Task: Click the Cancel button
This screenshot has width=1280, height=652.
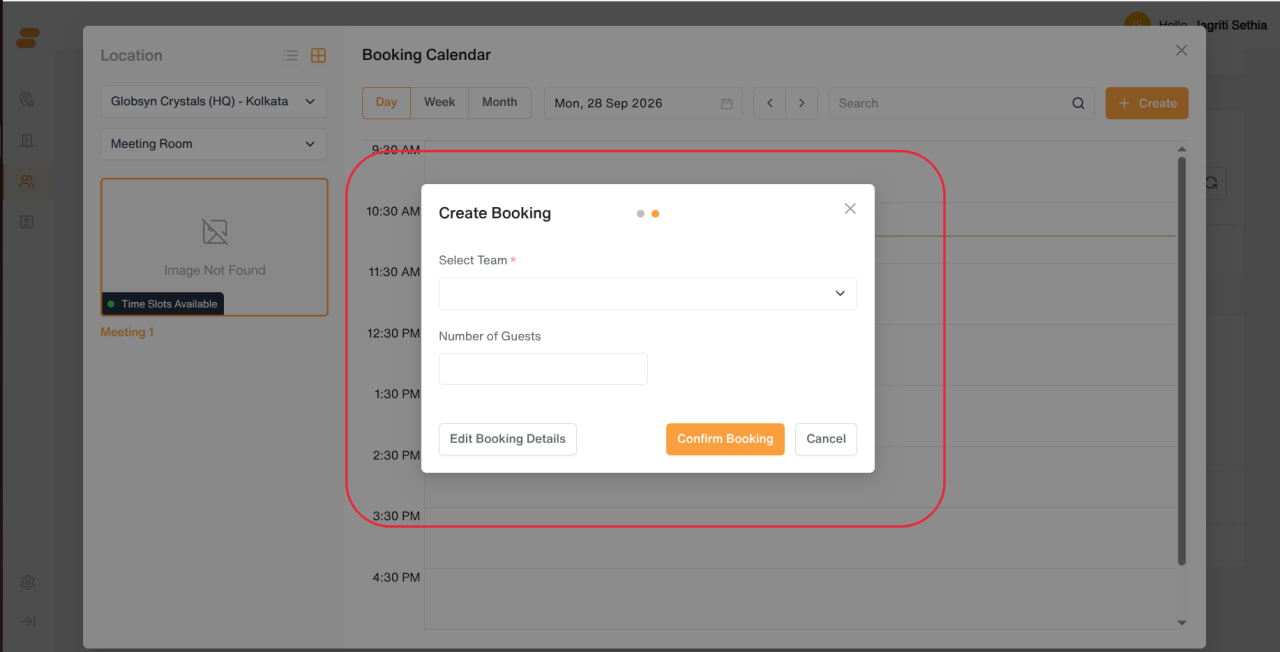Action: [x=826, y=439]
